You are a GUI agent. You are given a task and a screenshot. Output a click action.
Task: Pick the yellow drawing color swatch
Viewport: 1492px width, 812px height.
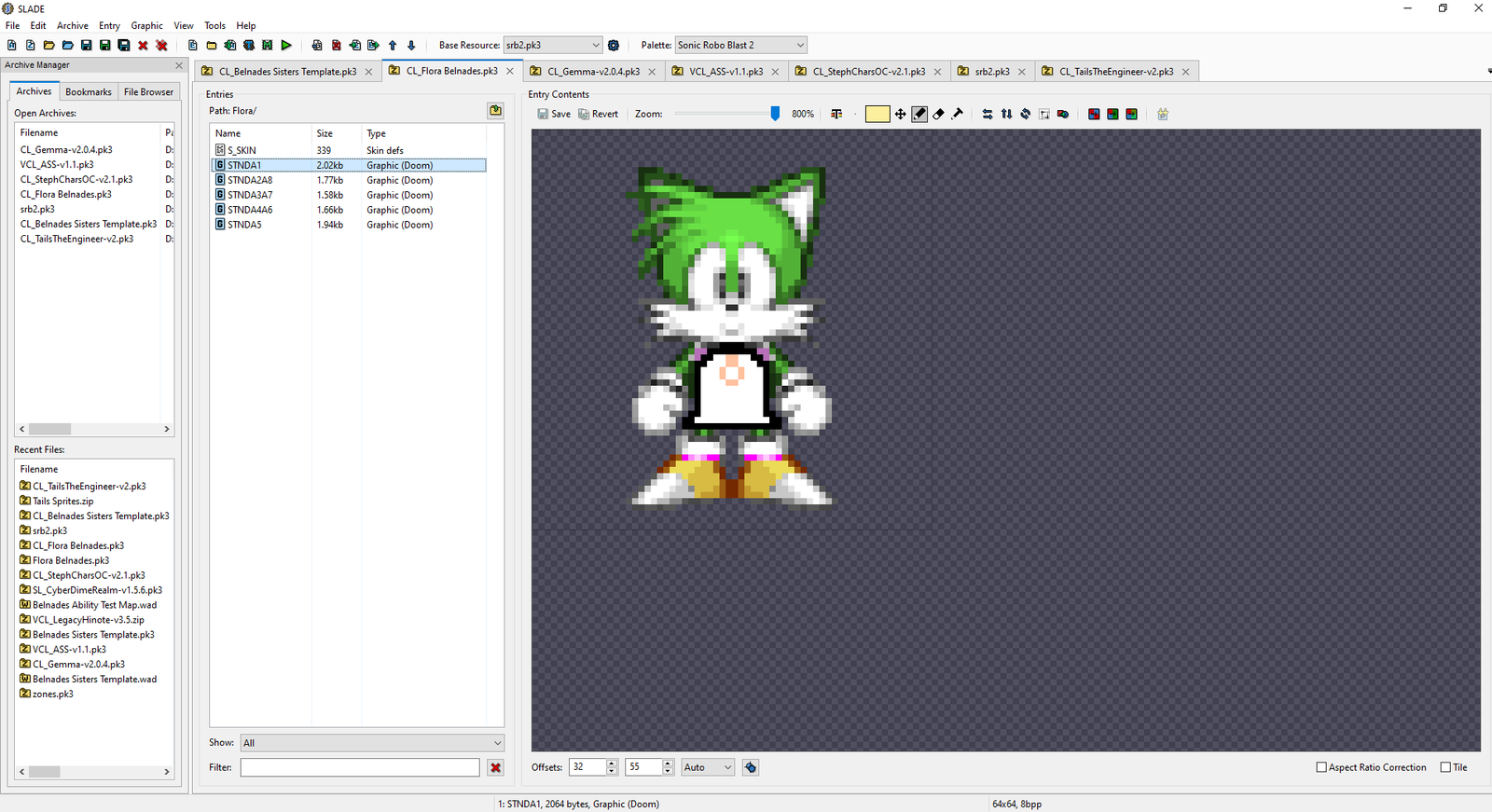click(x=877, y=114)
